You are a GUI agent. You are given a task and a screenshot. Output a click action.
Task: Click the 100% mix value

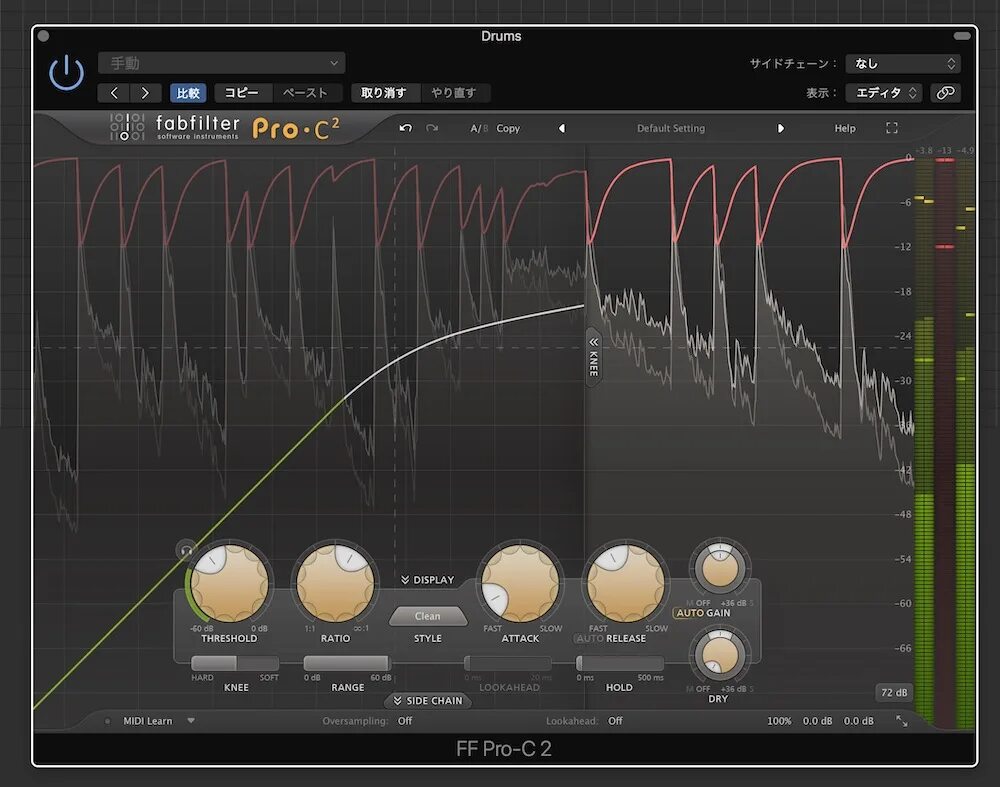[x=779, y=721]
